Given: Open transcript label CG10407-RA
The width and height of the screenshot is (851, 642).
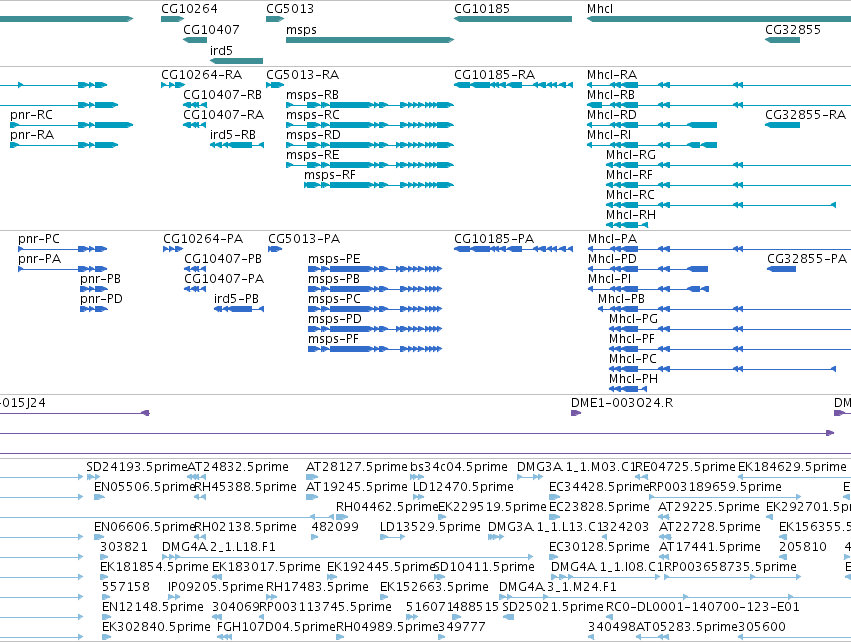Looking at the screenshot, I should 224,115.
